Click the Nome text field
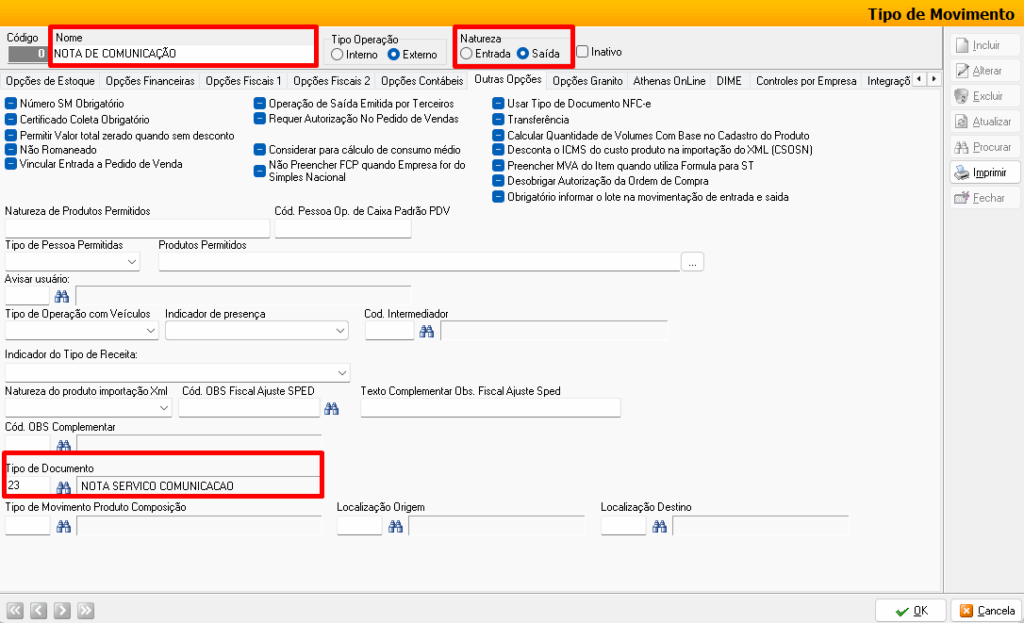 (183, 54)
